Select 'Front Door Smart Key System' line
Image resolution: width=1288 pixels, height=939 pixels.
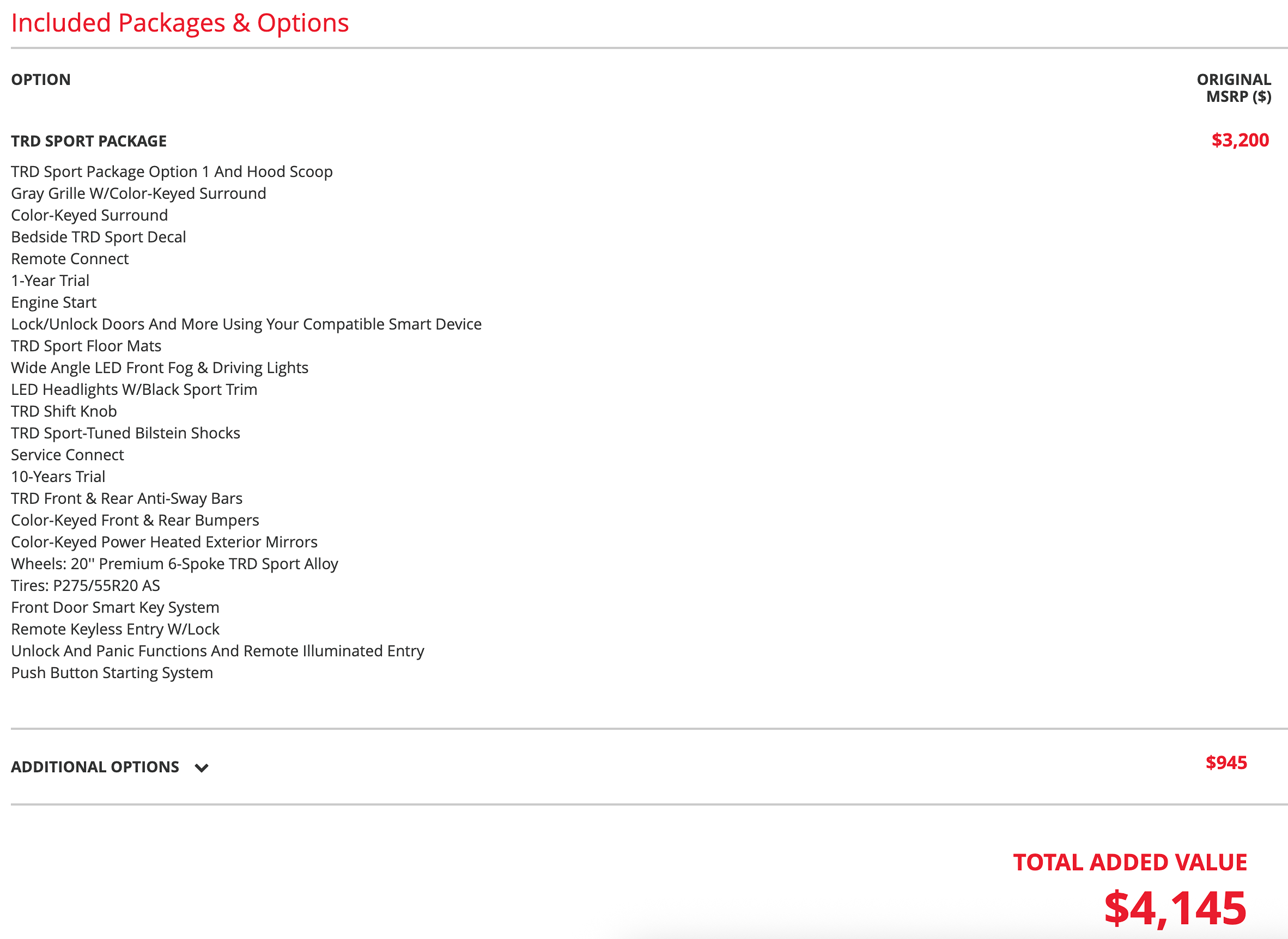(x=115, y=608)
